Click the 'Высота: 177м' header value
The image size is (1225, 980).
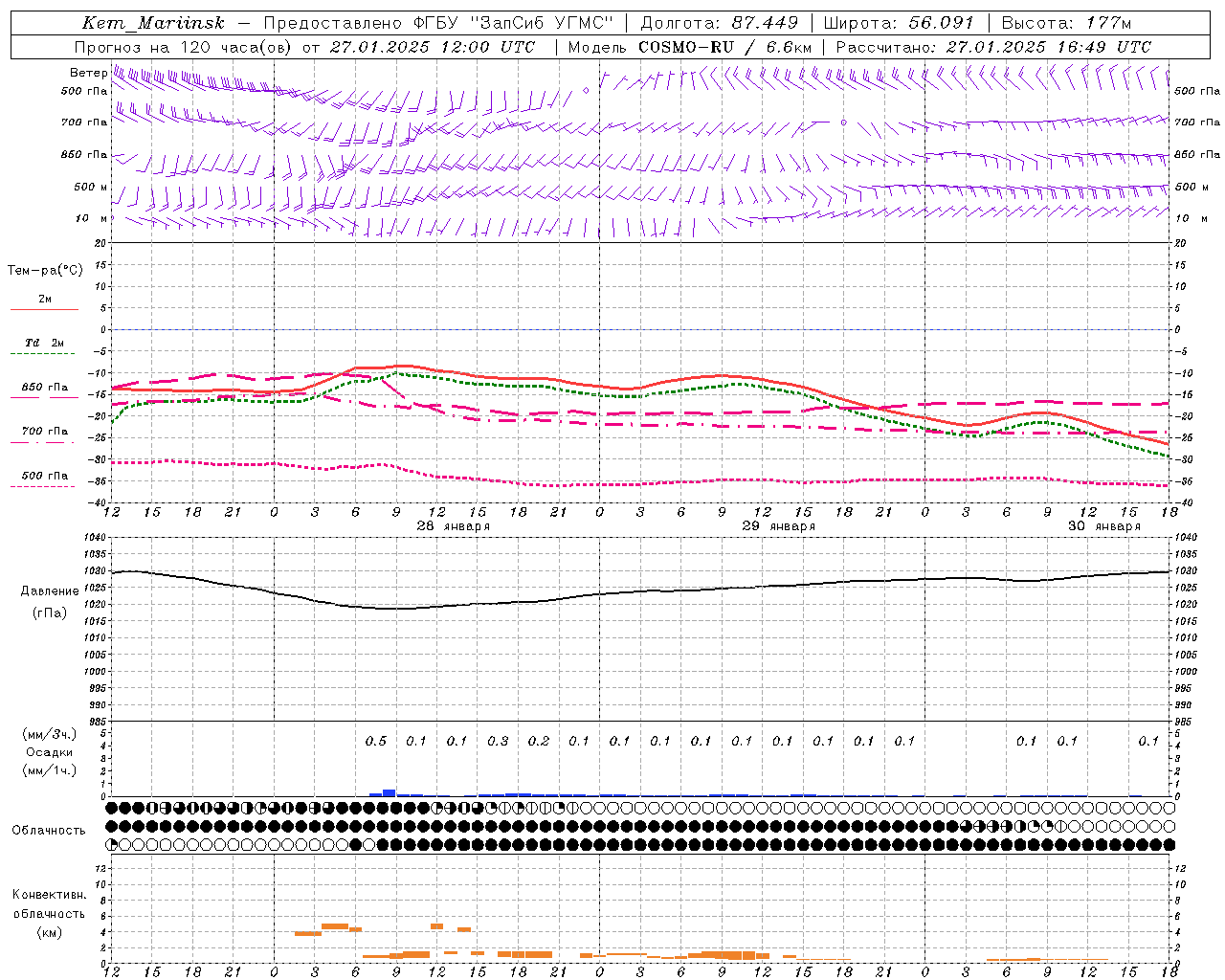1066,23
